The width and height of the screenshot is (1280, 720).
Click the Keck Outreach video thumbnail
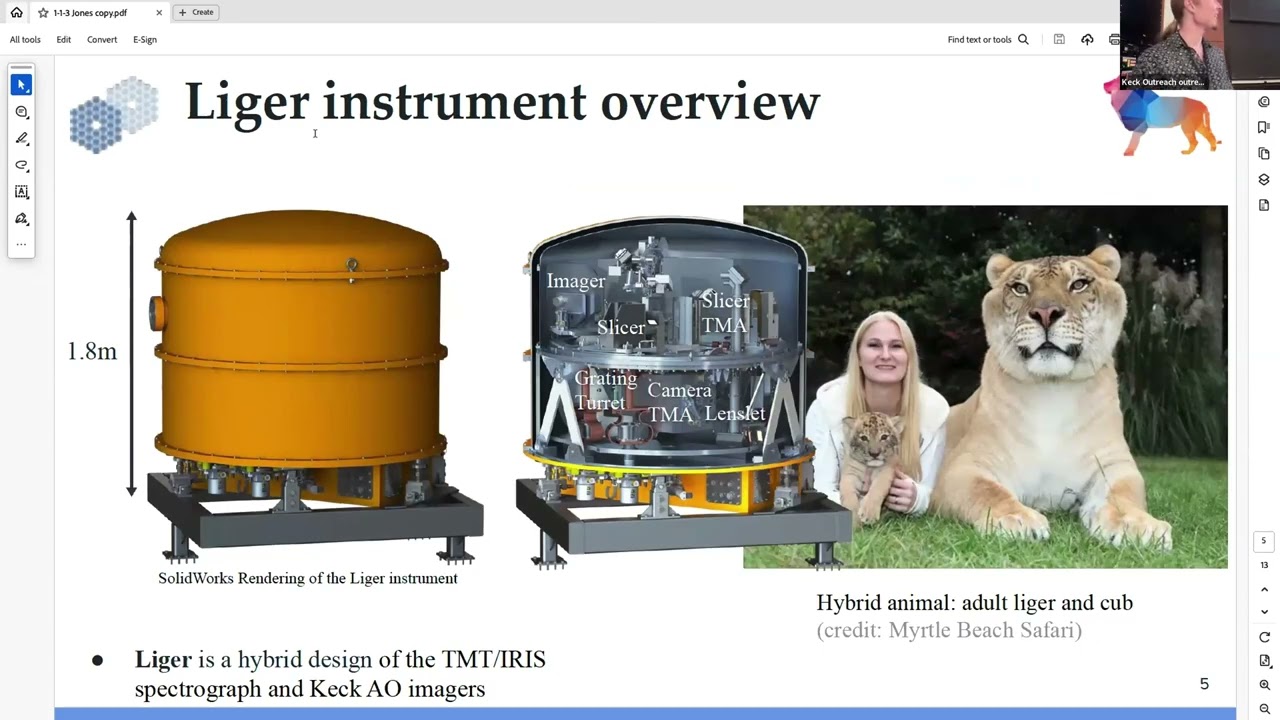(1200, 45)
